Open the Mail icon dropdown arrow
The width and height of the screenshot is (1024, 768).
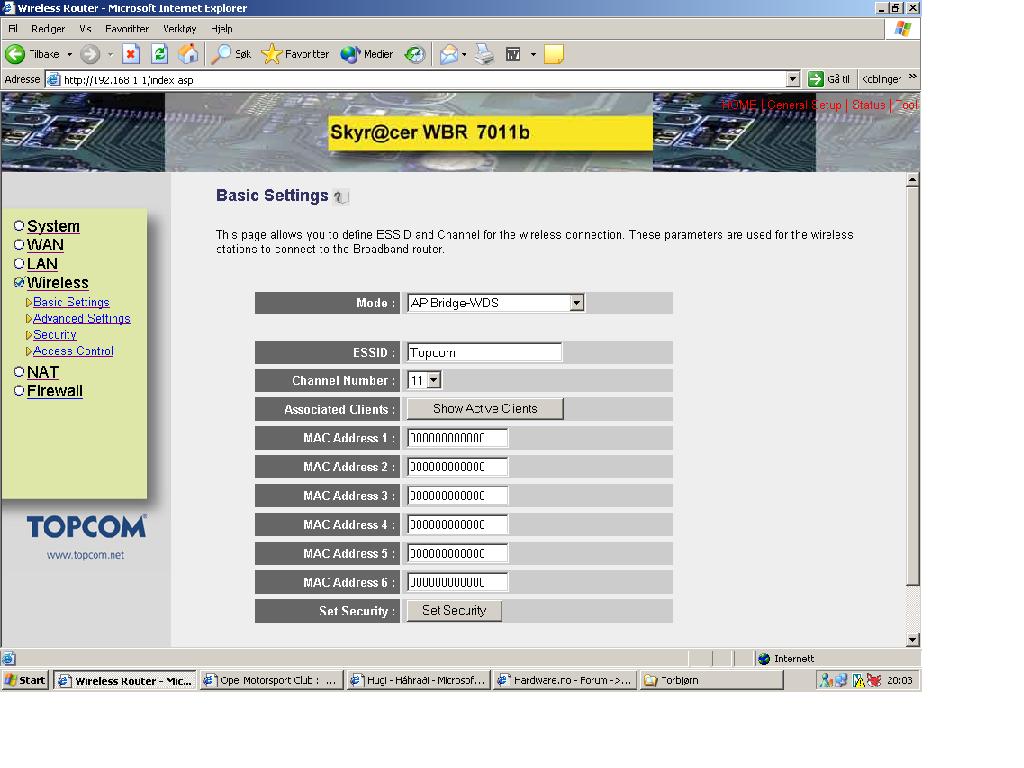click(464, 54)
